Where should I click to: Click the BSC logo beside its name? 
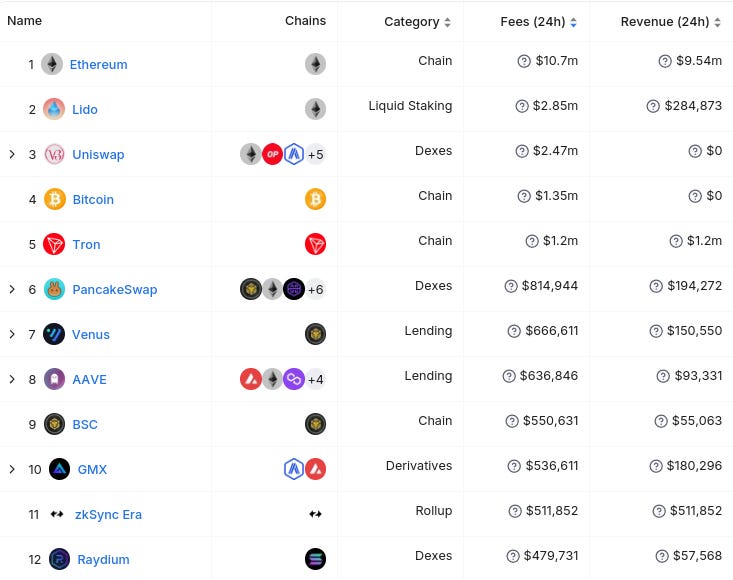pos(54,424)
